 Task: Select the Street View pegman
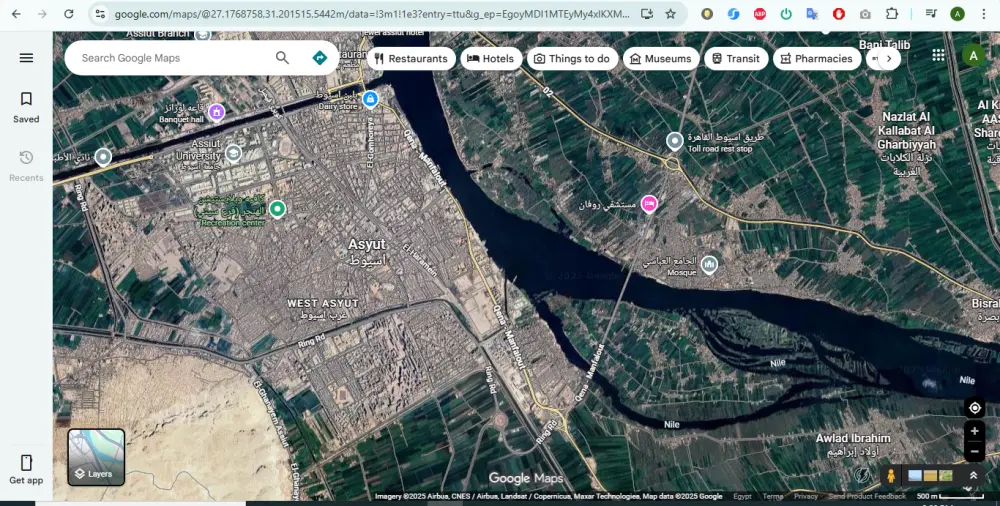(891, 475)
